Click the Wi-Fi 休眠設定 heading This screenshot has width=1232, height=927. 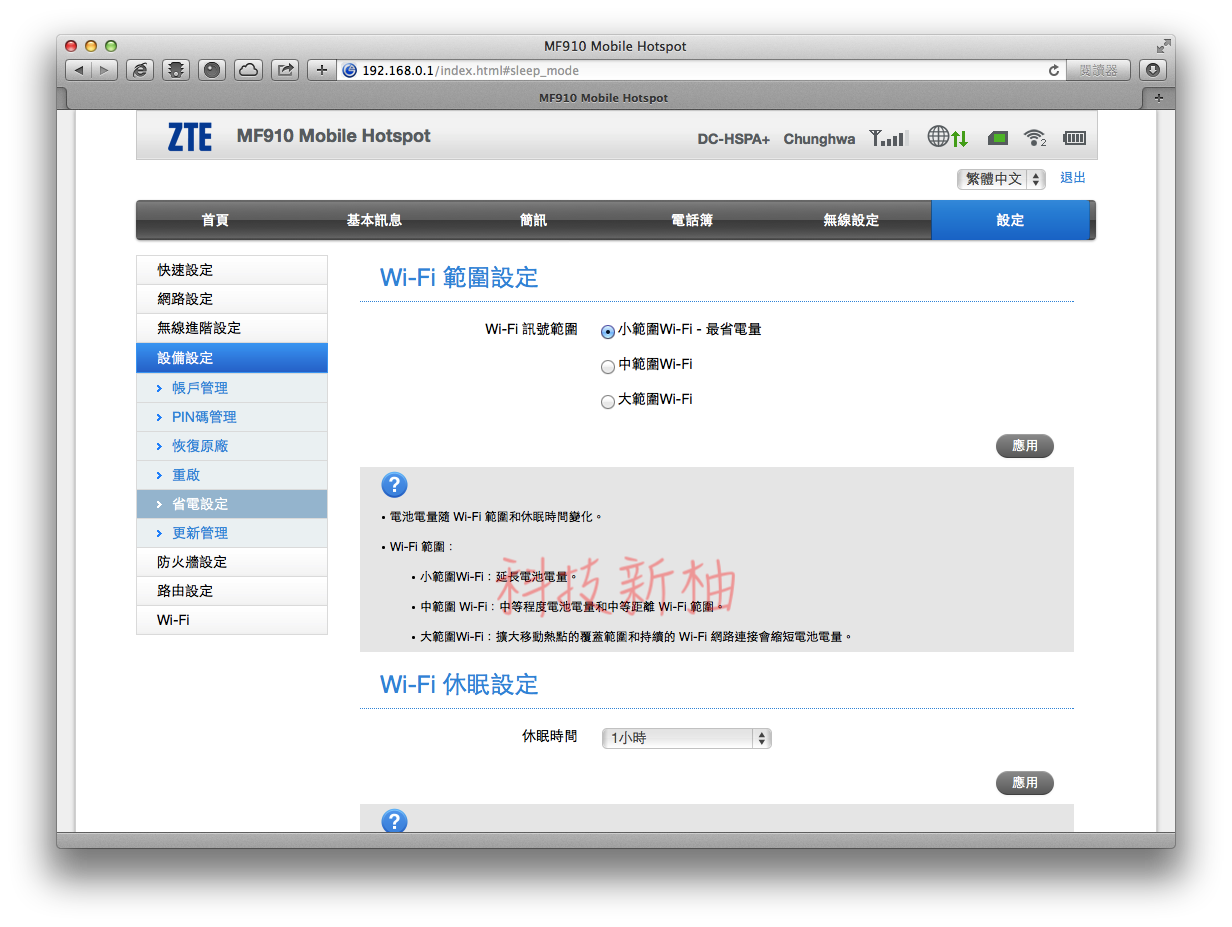[459, 685]
